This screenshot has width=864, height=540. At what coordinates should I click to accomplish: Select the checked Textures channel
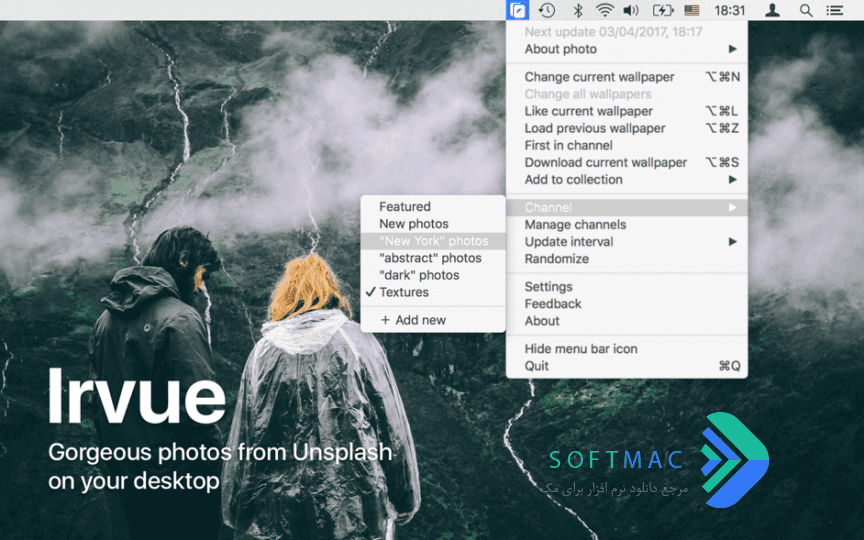(x=433, y=292)
